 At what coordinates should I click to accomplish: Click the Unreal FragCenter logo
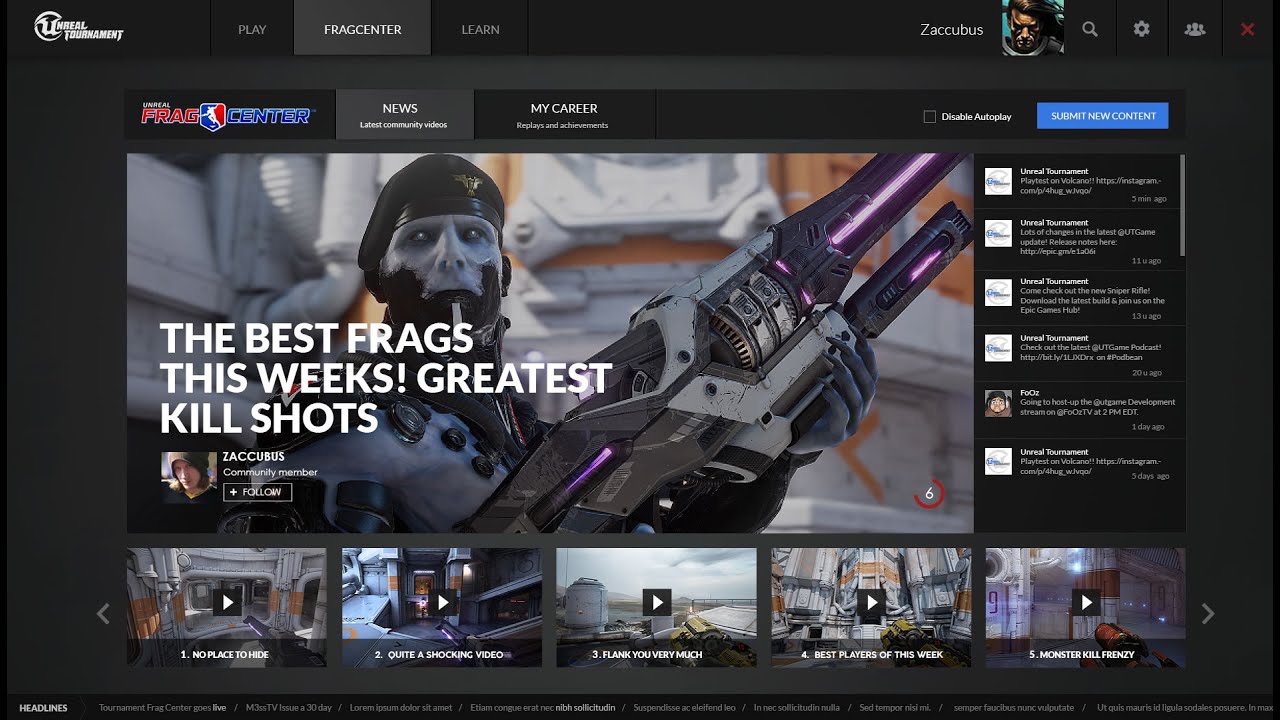coord(228,115)
